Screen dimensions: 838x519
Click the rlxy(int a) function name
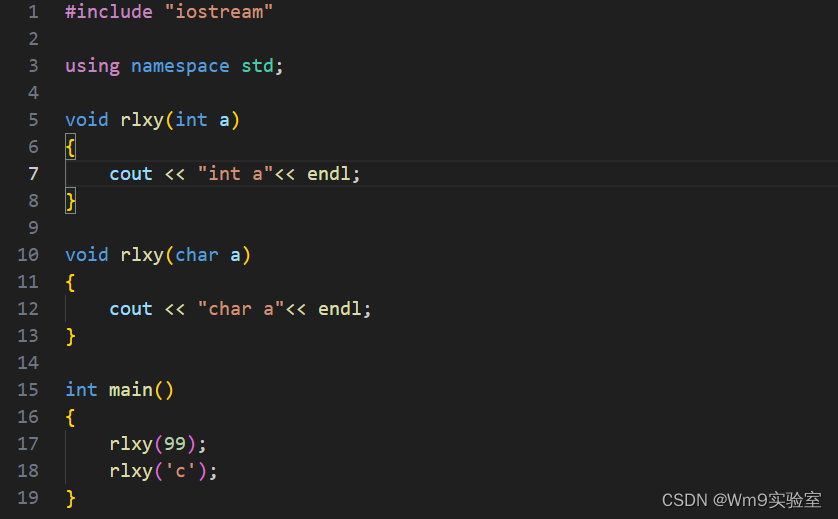(142, 120)
